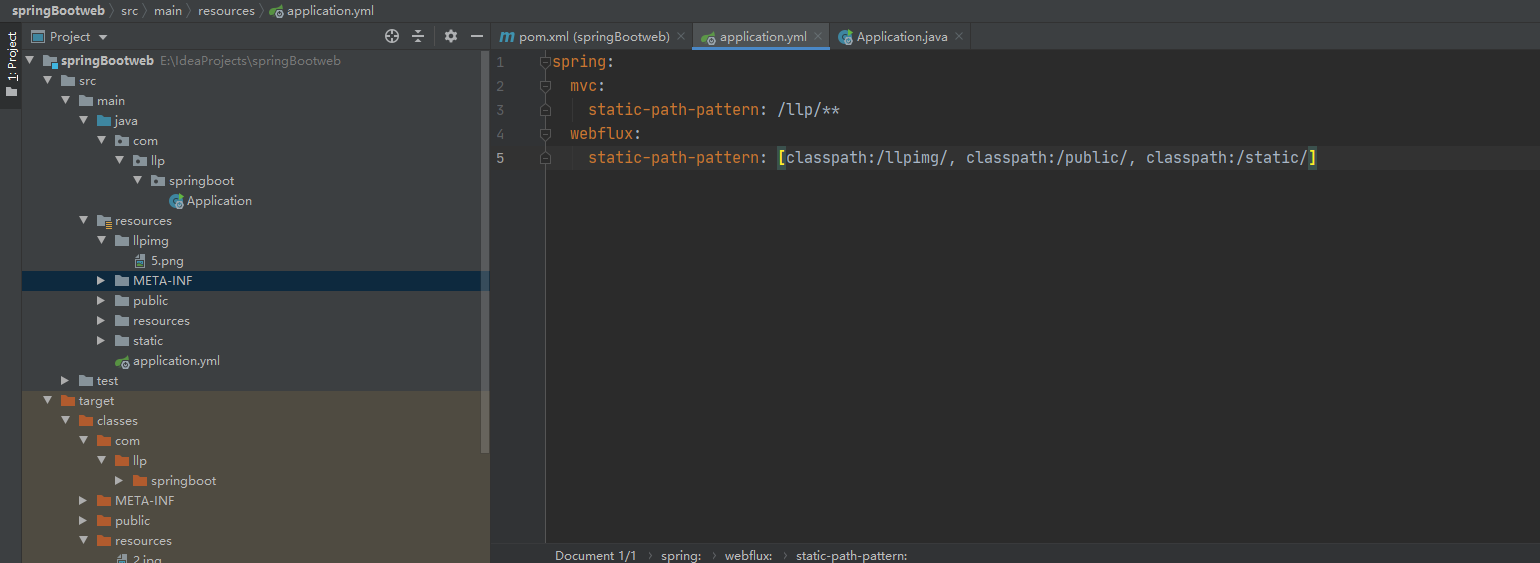This screenshot has width=1540, height=563.
Task: Click breadcrumb 'static-path-pattern:' in footer
Action: 851,555
